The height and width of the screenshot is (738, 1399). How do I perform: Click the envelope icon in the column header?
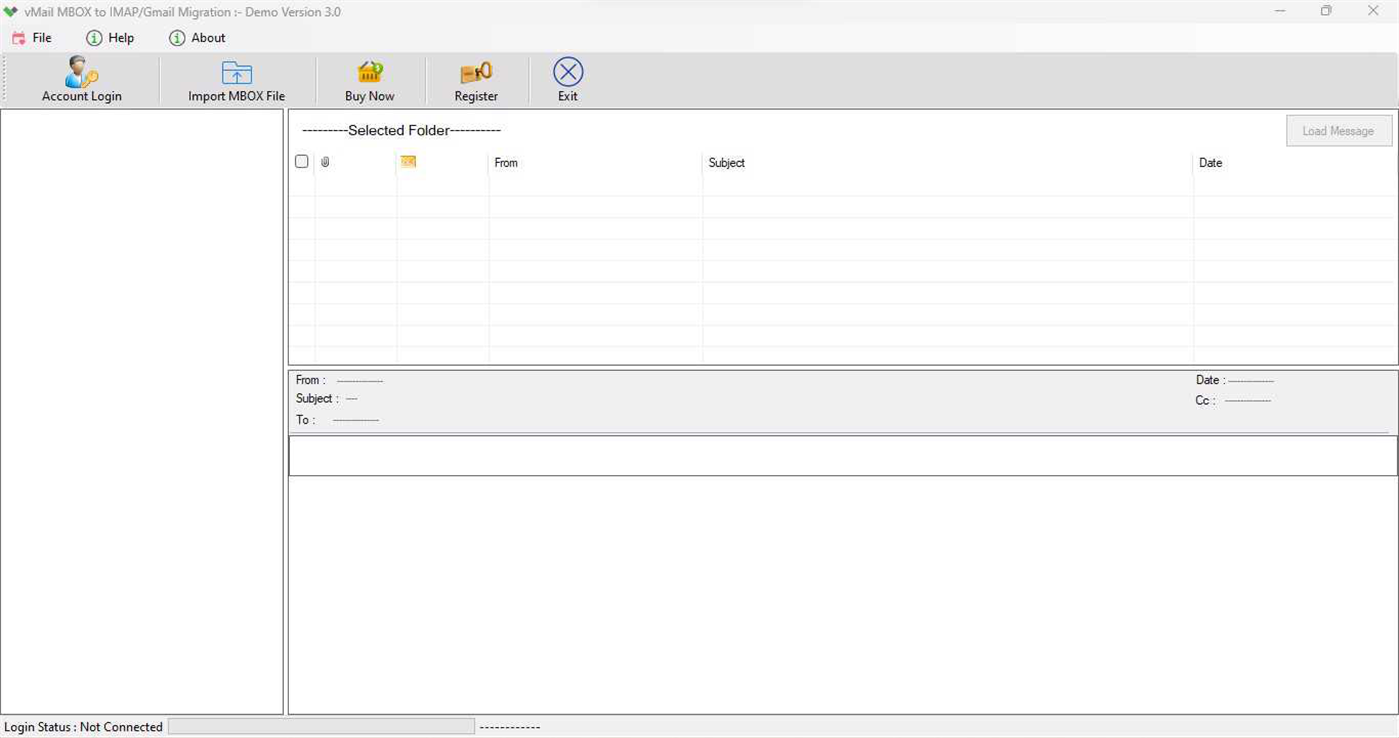click(x=407, y=161)
